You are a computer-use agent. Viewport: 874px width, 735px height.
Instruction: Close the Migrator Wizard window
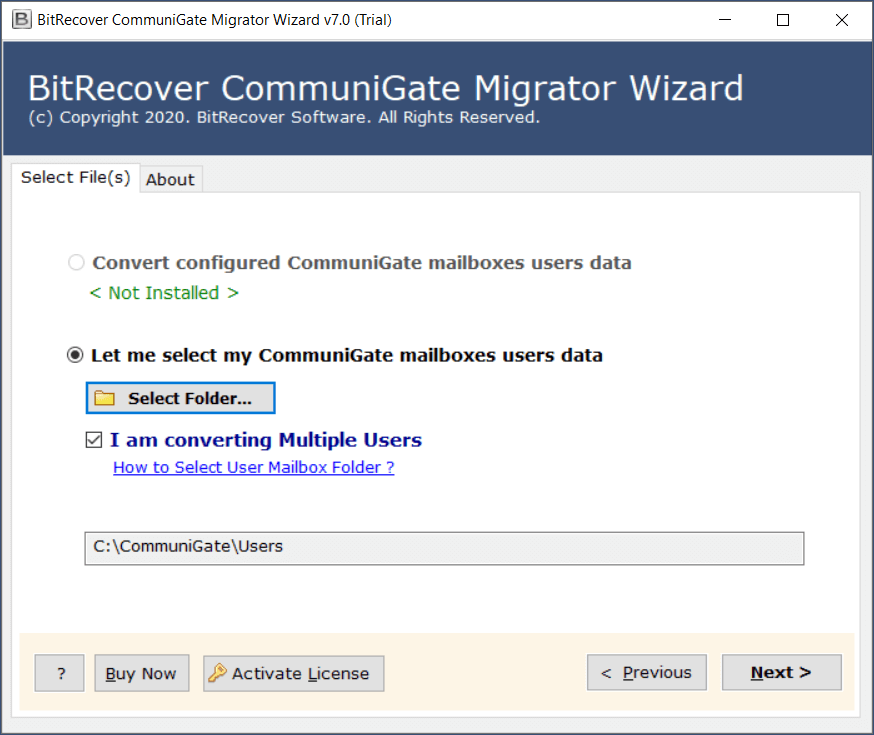pyautogui.click(x=841, y=20)
